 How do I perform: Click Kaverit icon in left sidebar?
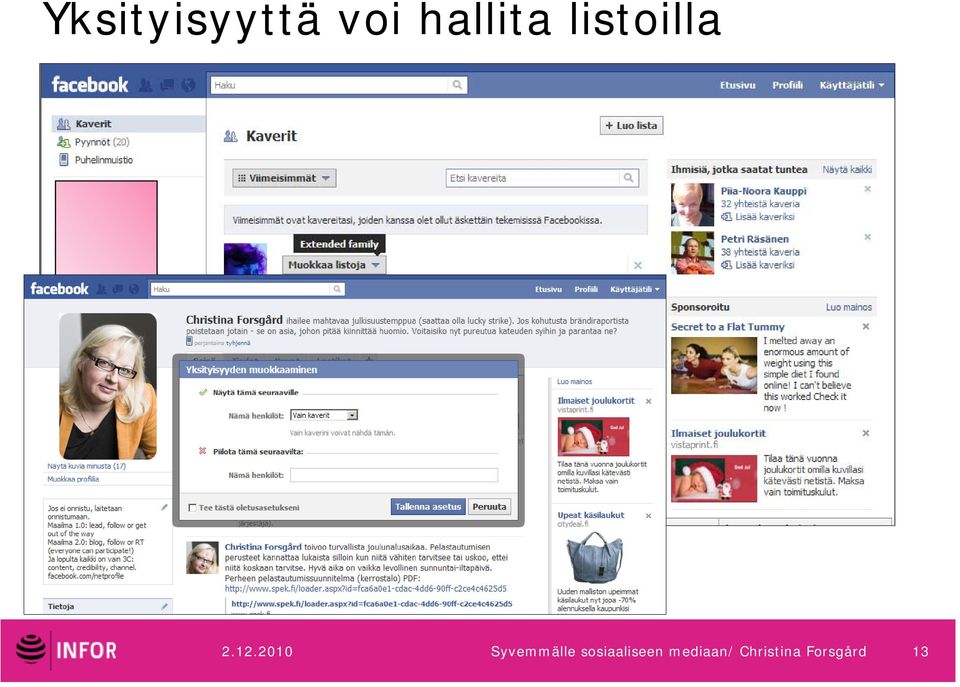pyautogui.click(x=64, y=124)
